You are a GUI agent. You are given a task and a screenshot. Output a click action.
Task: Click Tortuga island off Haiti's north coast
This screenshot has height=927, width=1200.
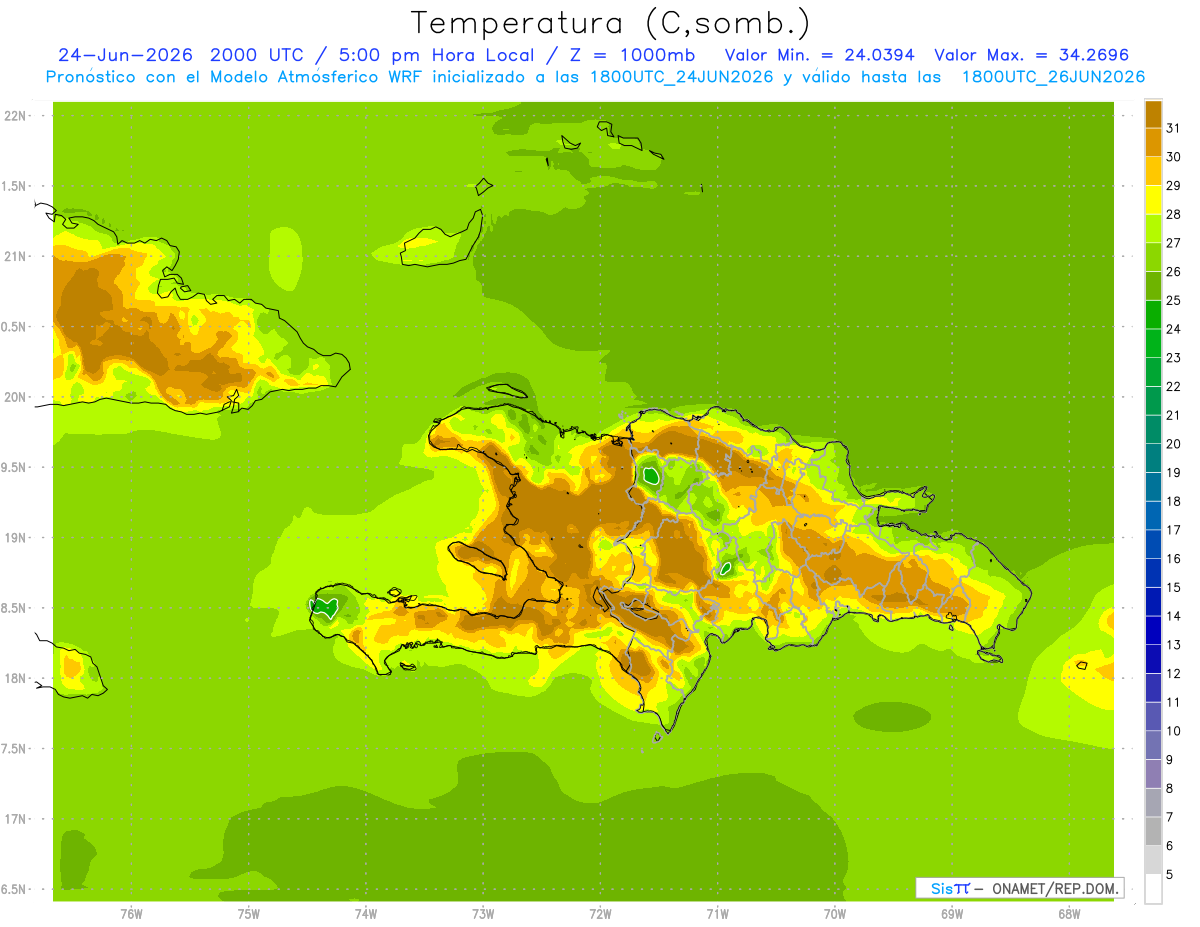(x=509, y=390)
